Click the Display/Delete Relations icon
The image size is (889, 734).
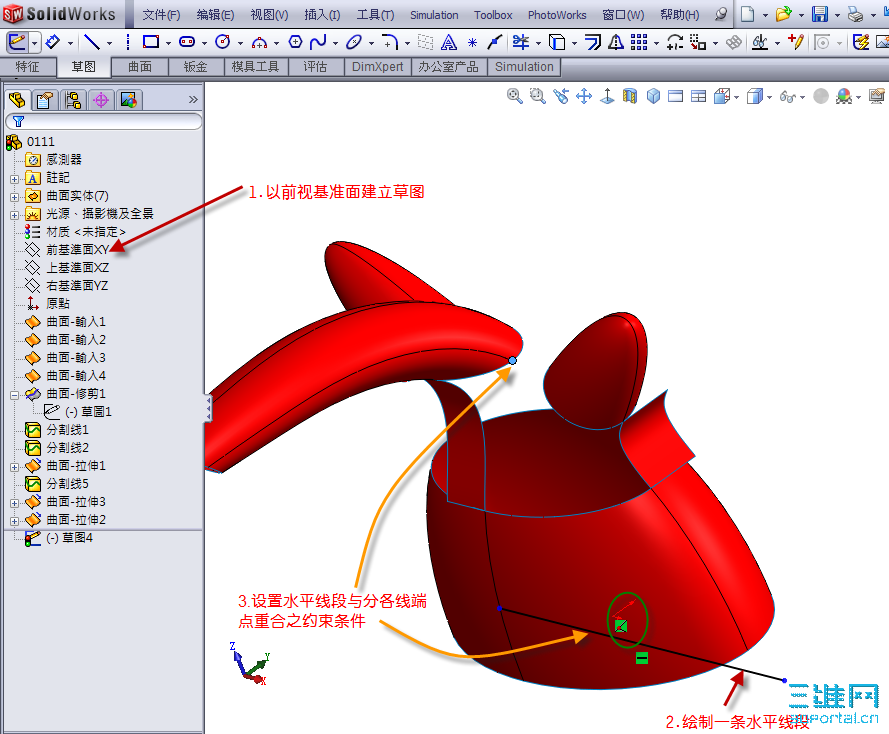coord(760,42)
